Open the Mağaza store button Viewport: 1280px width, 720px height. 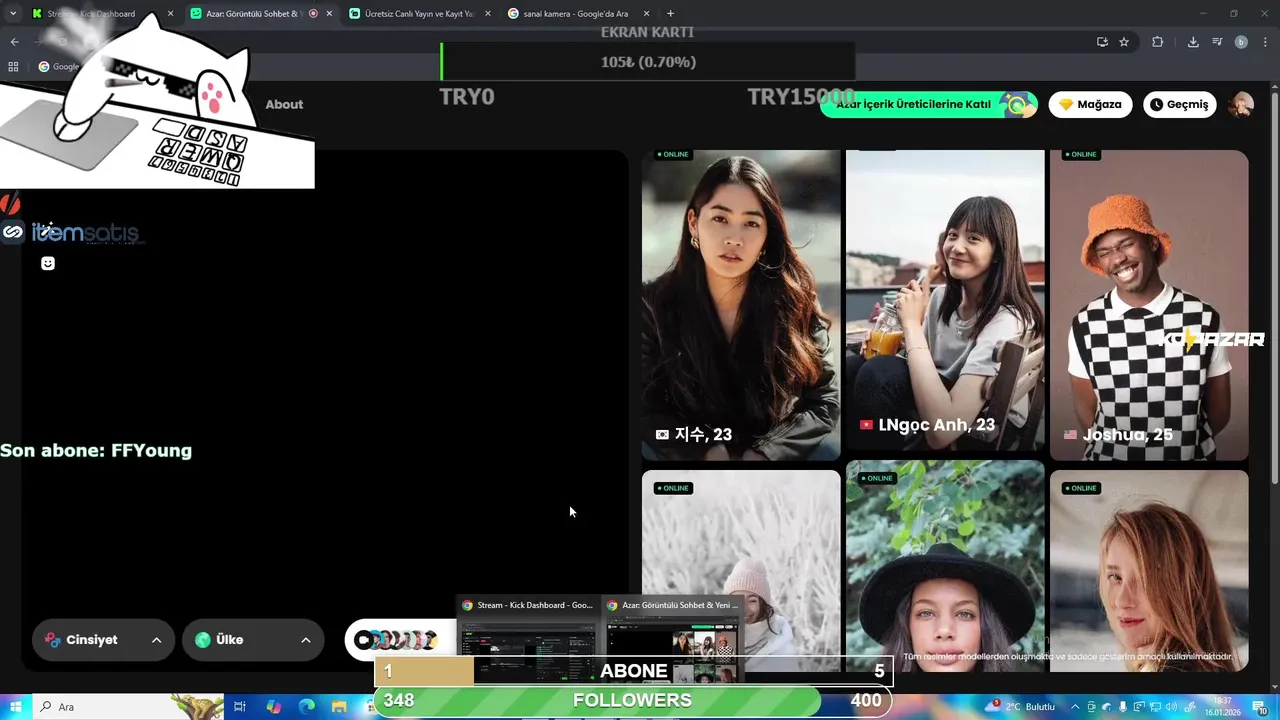click(1090, 104)
